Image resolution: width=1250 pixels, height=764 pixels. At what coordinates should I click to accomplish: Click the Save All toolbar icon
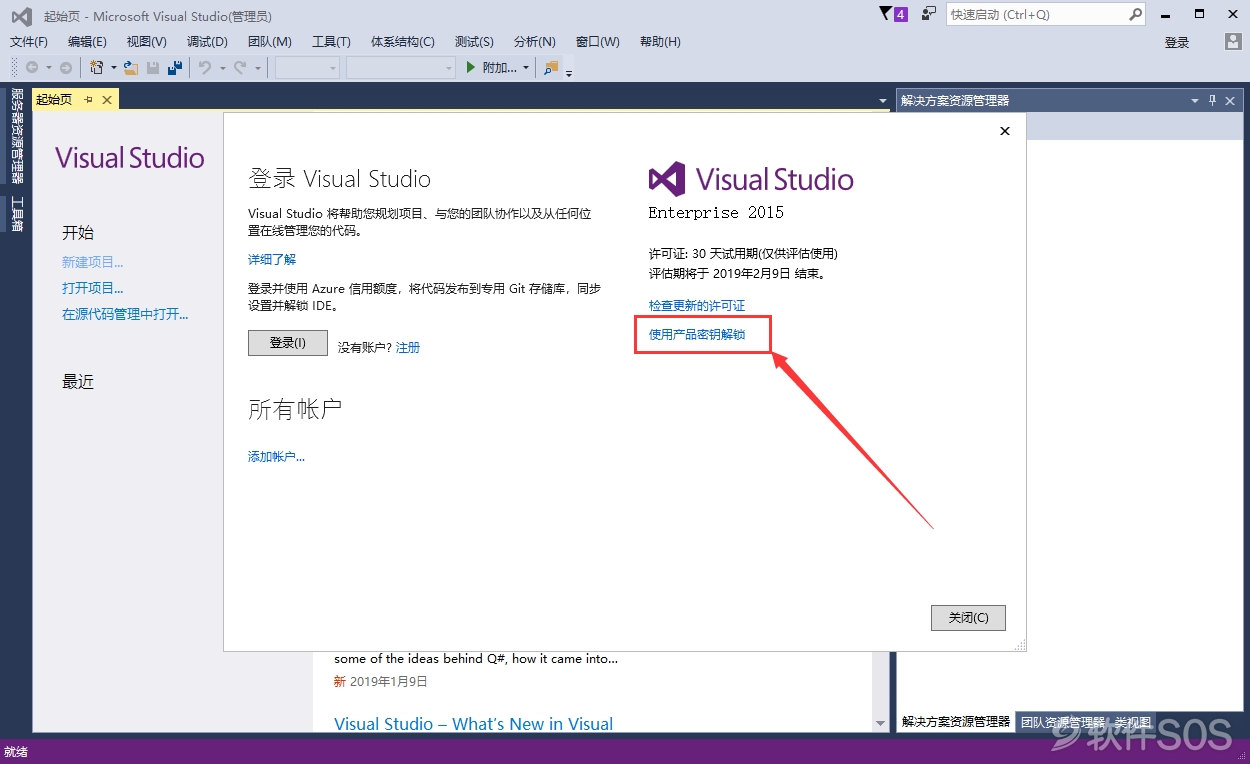[x=175, y=67]
